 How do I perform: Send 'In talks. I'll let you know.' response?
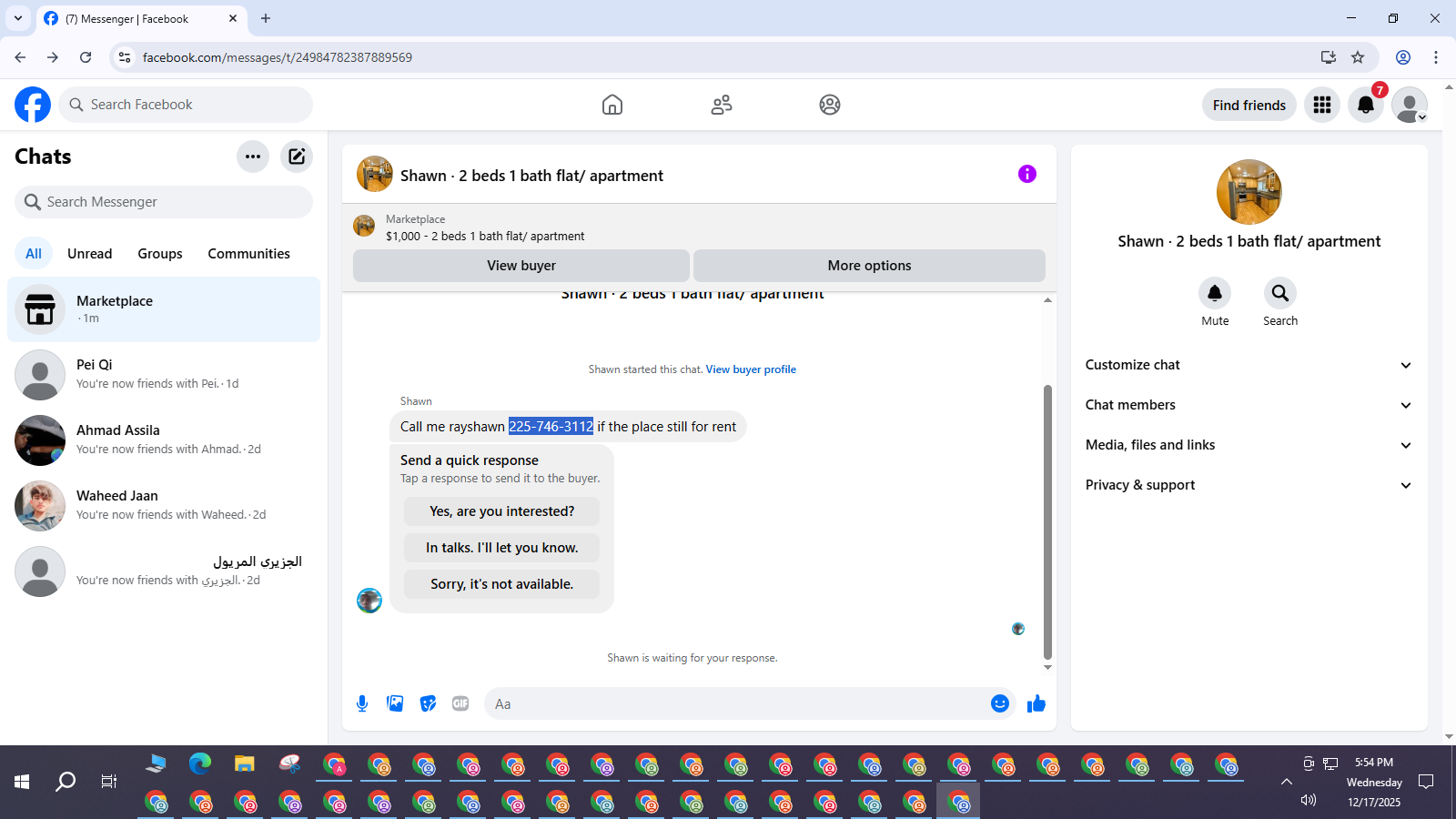pos(502,548)
